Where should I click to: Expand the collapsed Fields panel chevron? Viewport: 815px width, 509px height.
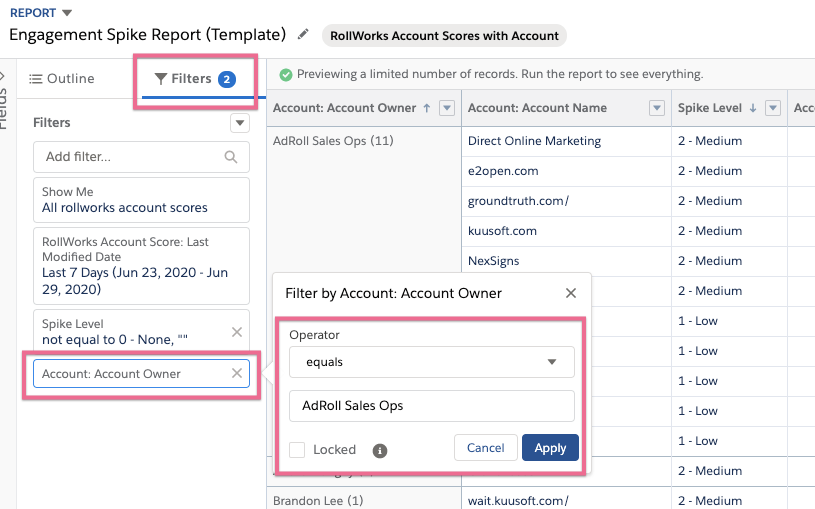pyautogui.click(x=3, y=76)
